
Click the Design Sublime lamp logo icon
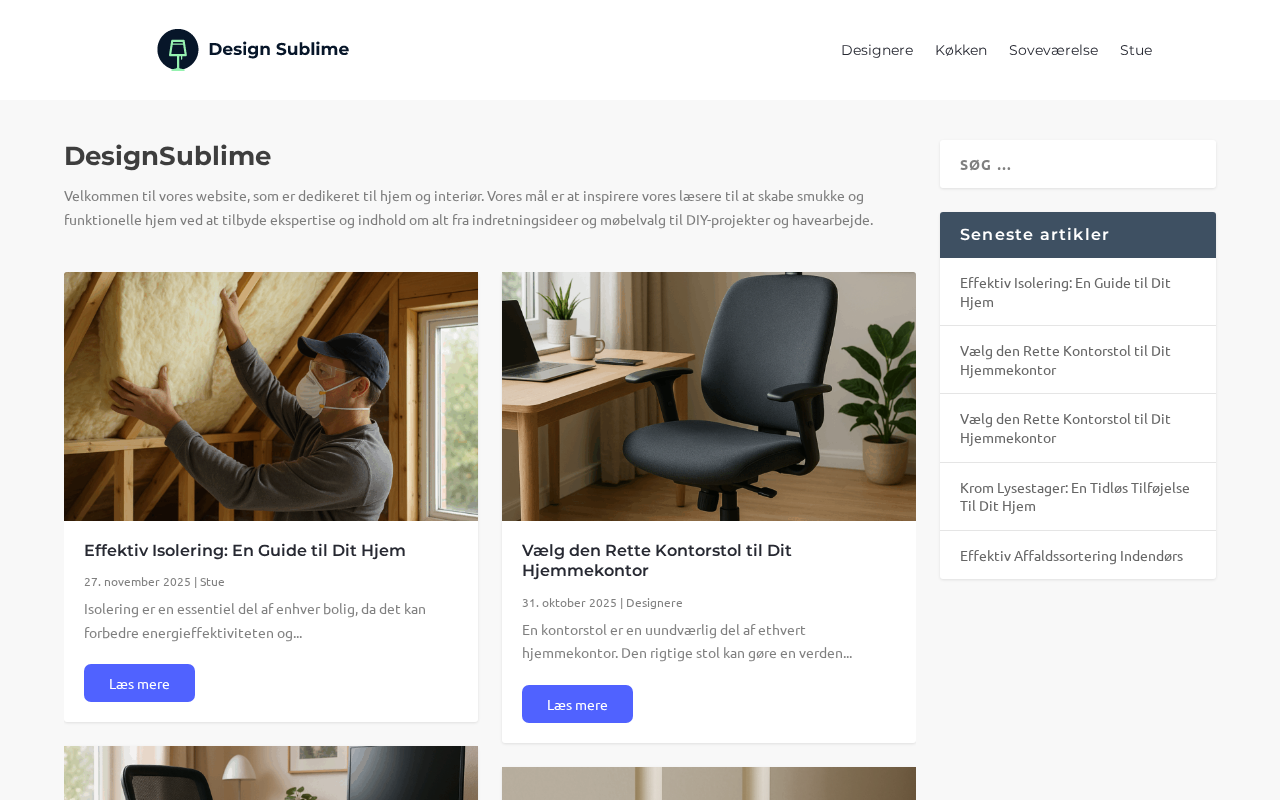tap(178, 50)
